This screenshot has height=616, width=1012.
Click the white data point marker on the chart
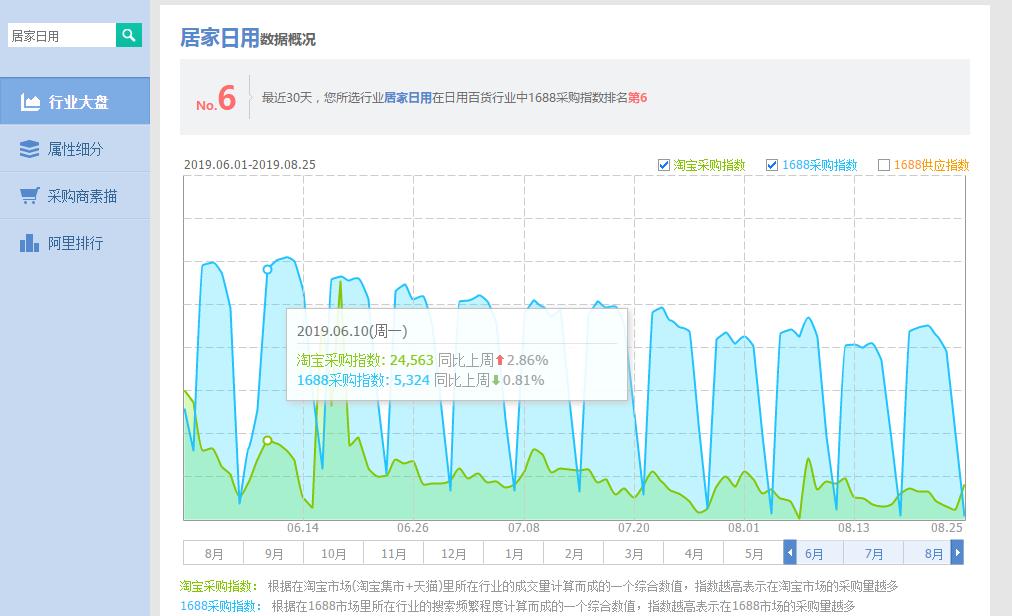(x=267, y=268)
